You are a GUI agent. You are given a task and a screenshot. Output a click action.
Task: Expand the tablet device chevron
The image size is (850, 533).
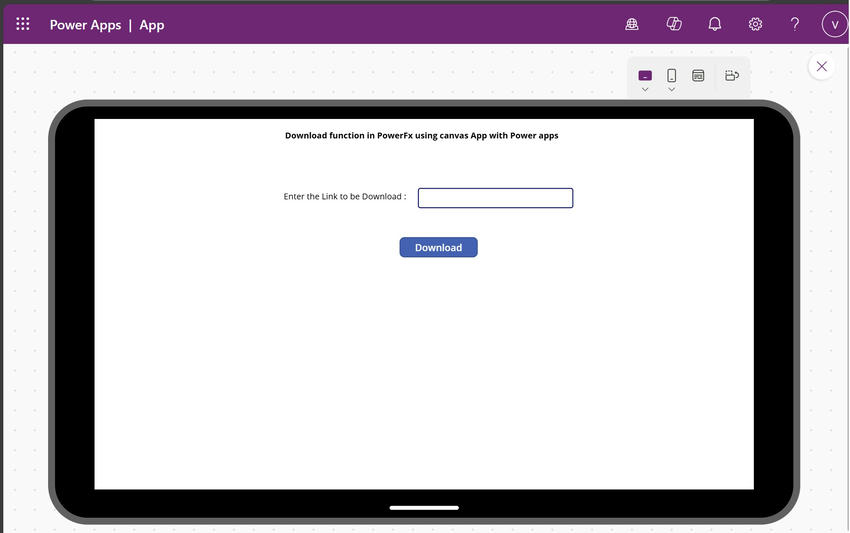pos(645,89)
